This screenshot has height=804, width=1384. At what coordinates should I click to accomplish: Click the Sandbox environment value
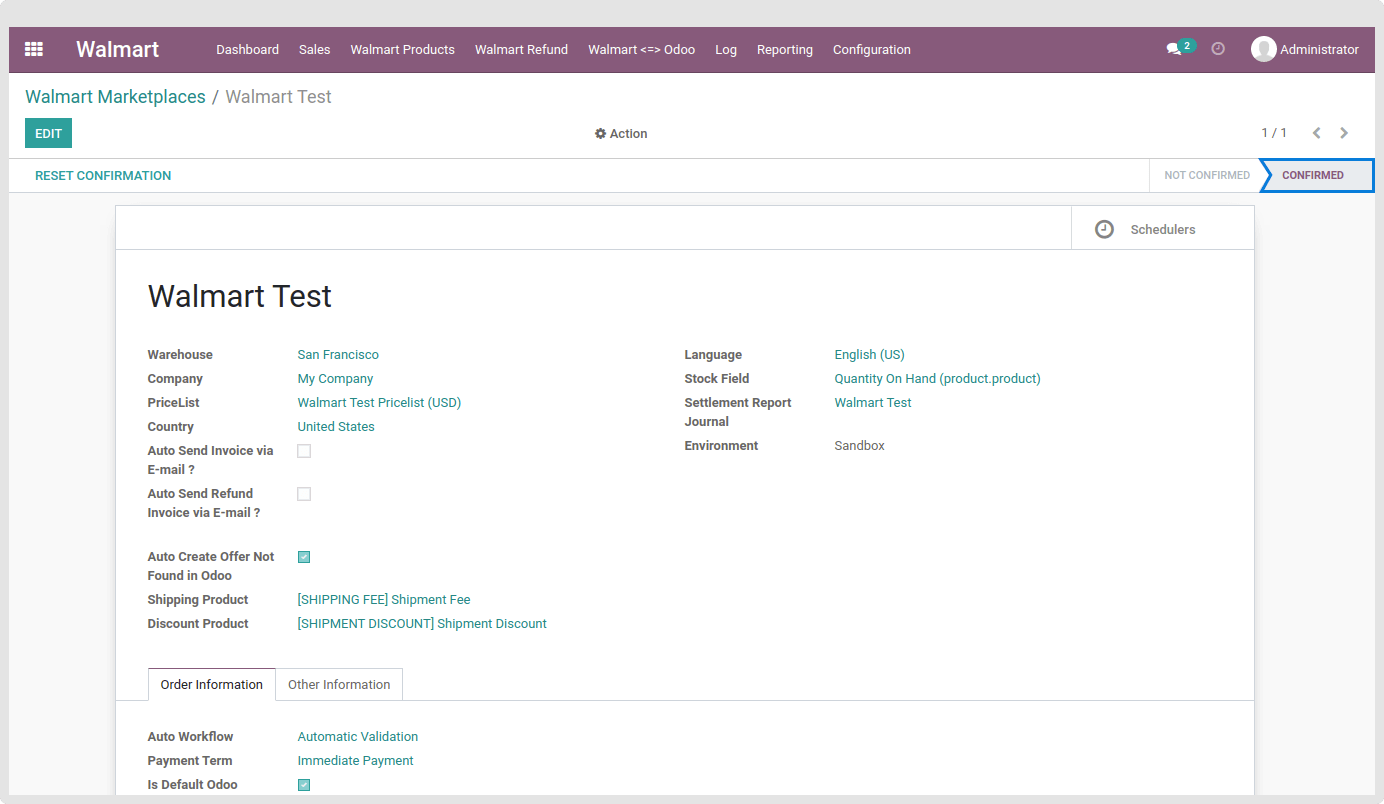click(859, 446)
